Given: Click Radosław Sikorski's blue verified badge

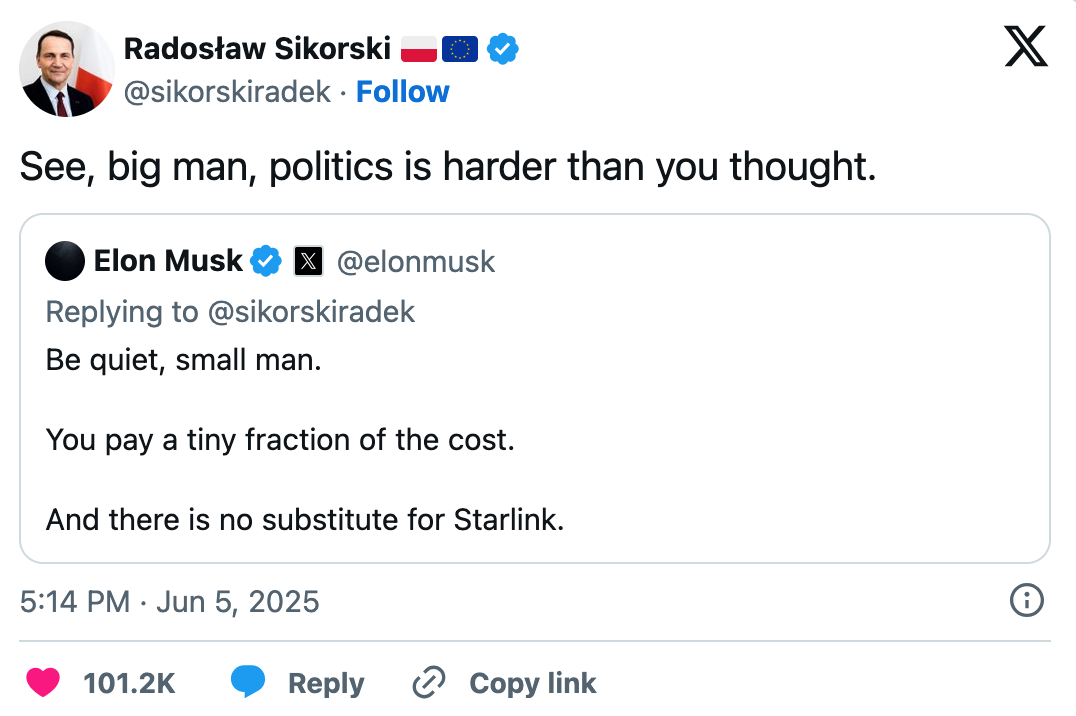Looking at the screenshot, I should (x=502, y=47).
